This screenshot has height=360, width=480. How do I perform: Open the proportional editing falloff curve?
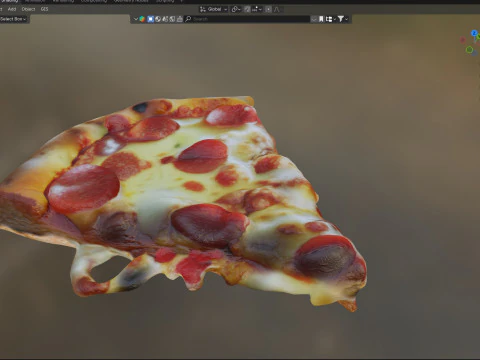tap(276, 9)
